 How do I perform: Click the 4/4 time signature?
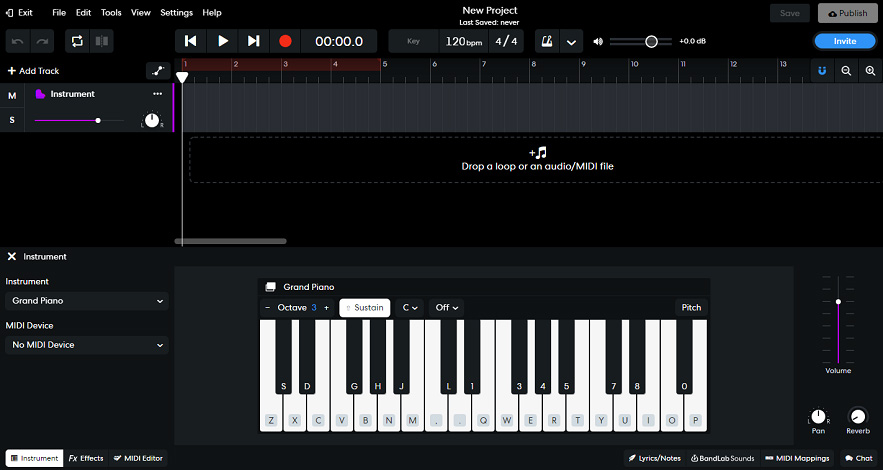coord(506,41)
